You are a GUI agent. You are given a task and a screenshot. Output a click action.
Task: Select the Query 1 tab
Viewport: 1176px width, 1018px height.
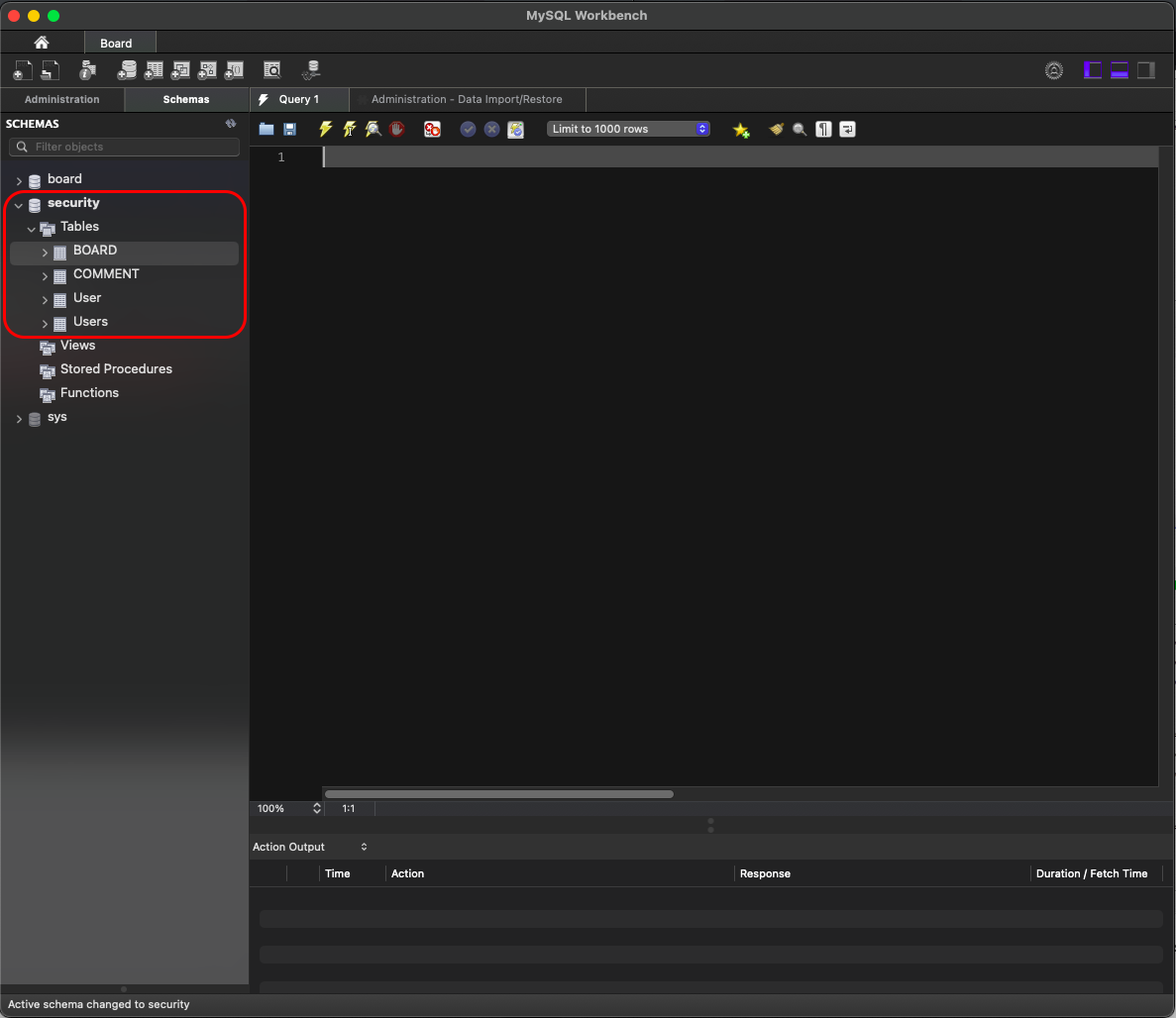(x=298, y=99)
